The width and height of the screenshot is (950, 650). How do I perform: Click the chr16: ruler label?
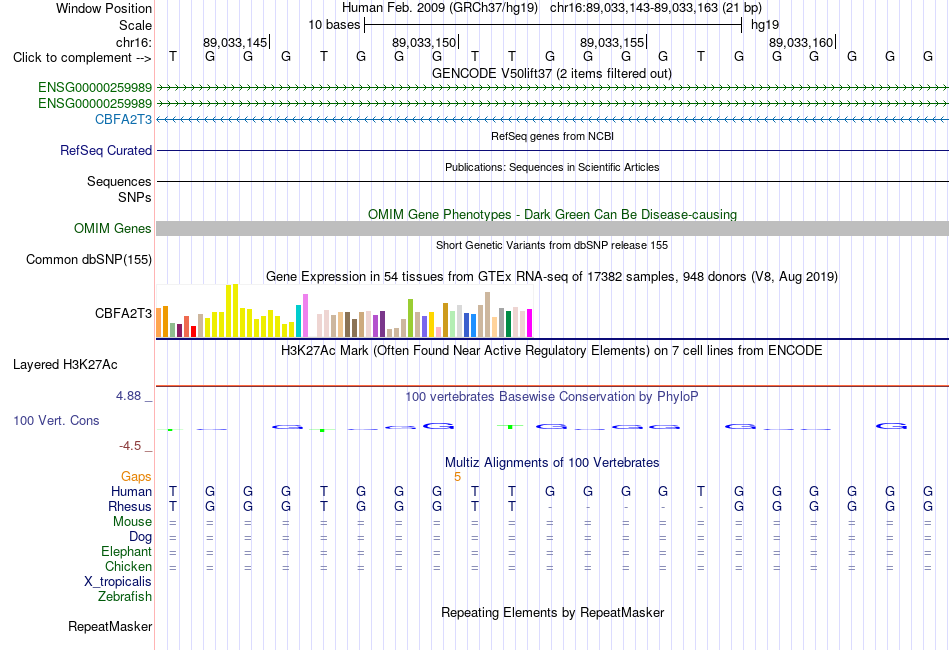(133, 42)
